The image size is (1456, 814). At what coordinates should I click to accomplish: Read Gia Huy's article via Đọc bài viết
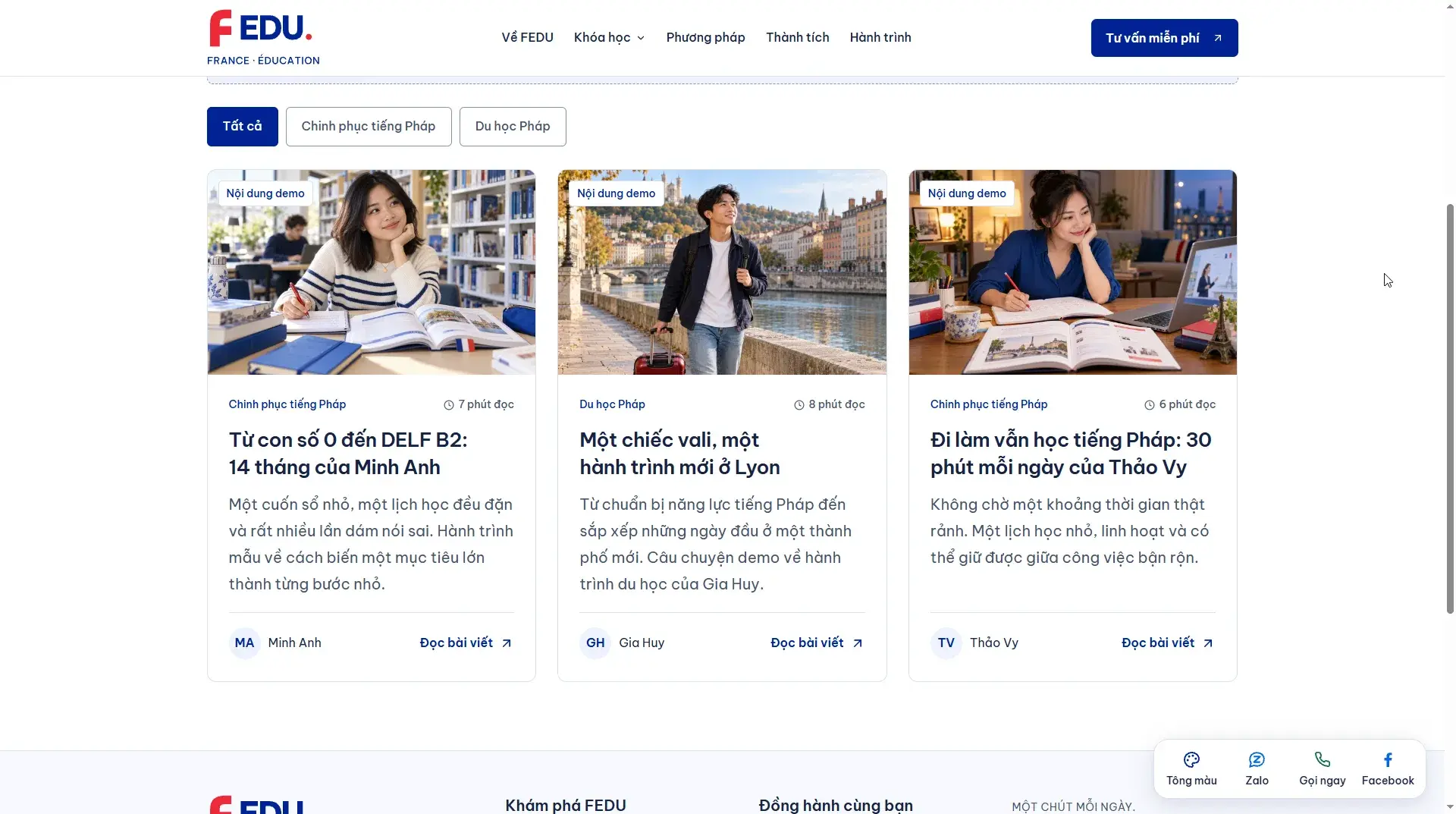[817, 643]
